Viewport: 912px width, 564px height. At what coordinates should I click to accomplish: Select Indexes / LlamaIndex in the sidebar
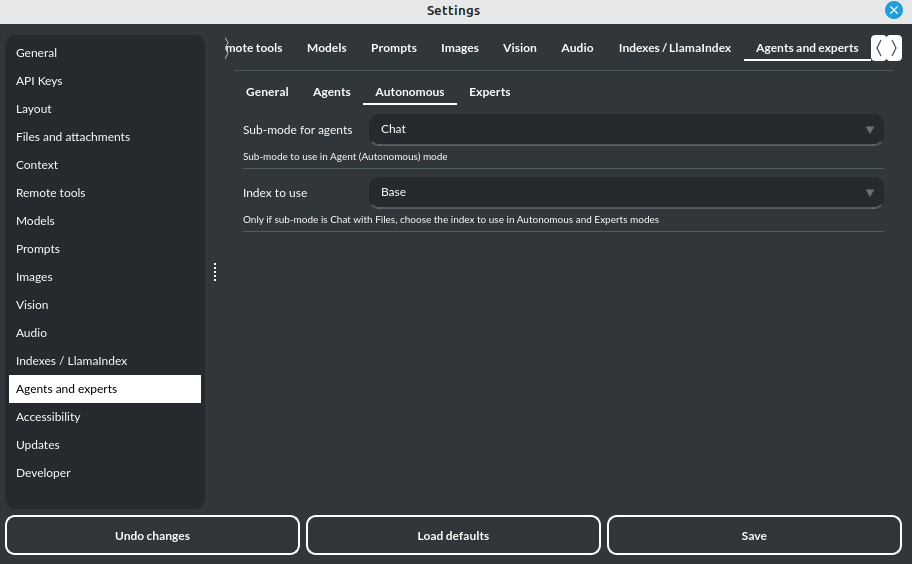(x=105, y=360)
